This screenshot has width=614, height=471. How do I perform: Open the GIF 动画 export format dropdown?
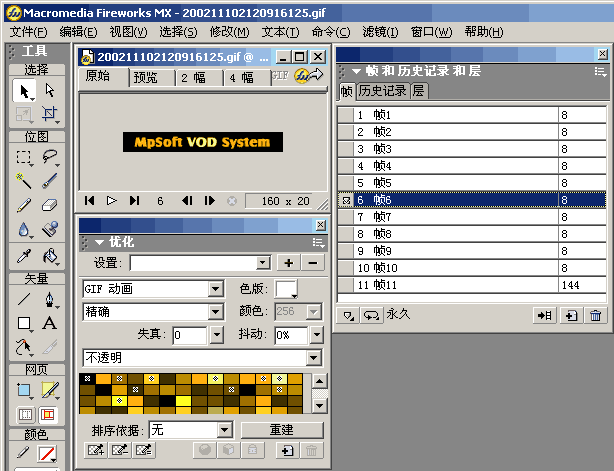[216, 289]
